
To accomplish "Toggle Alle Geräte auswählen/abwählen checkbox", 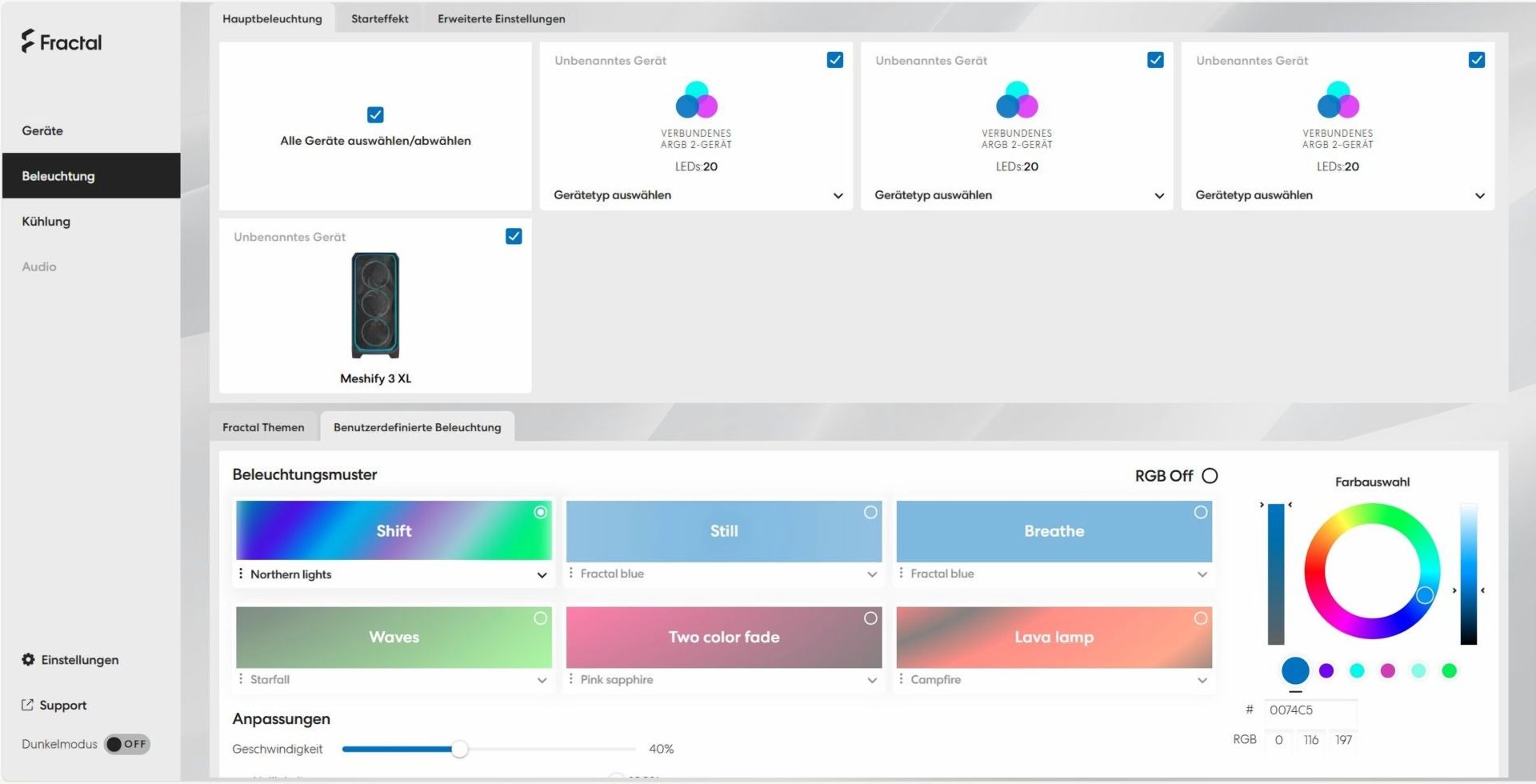I will point(375,114).
